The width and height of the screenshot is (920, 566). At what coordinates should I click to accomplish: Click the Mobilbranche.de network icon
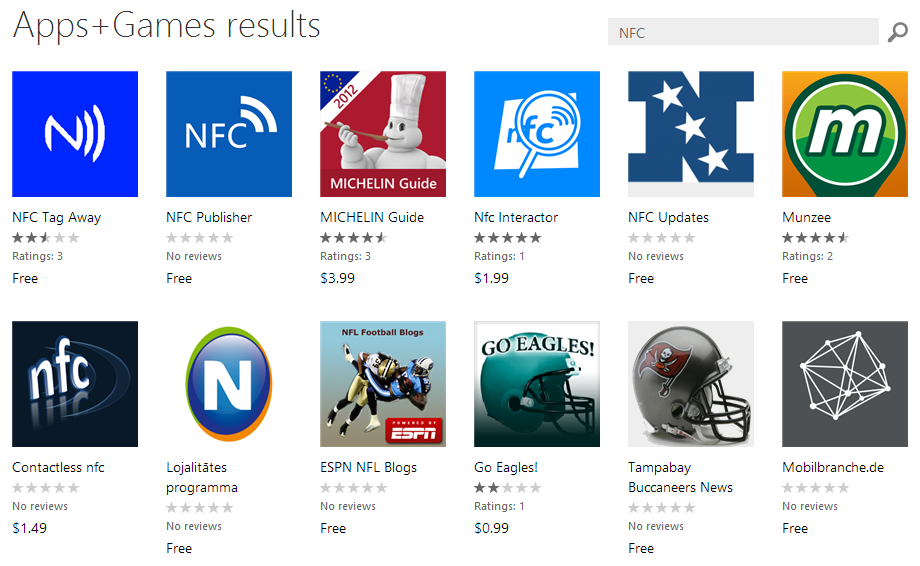pos(845,384)
